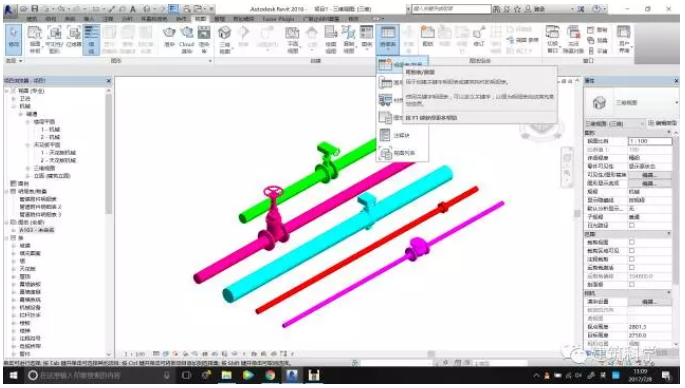Toggle the 裁剪区域可见 crop region visible checkbox
Image resolution: width=685 pixels, height=388 pixels.
[632, 251]
